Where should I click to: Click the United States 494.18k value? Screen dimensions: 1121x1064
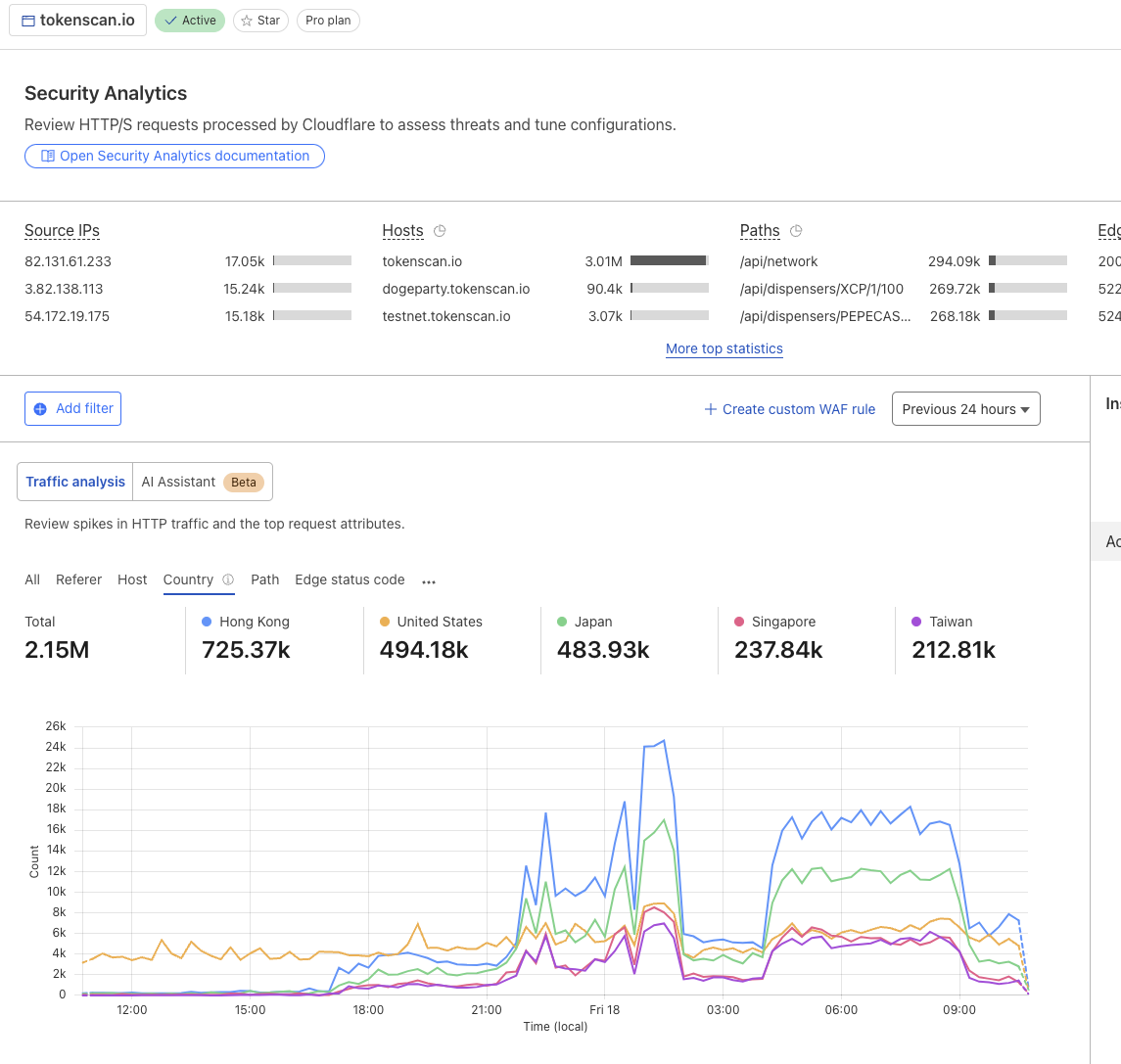pyautogui.click(x=424, y=650)
